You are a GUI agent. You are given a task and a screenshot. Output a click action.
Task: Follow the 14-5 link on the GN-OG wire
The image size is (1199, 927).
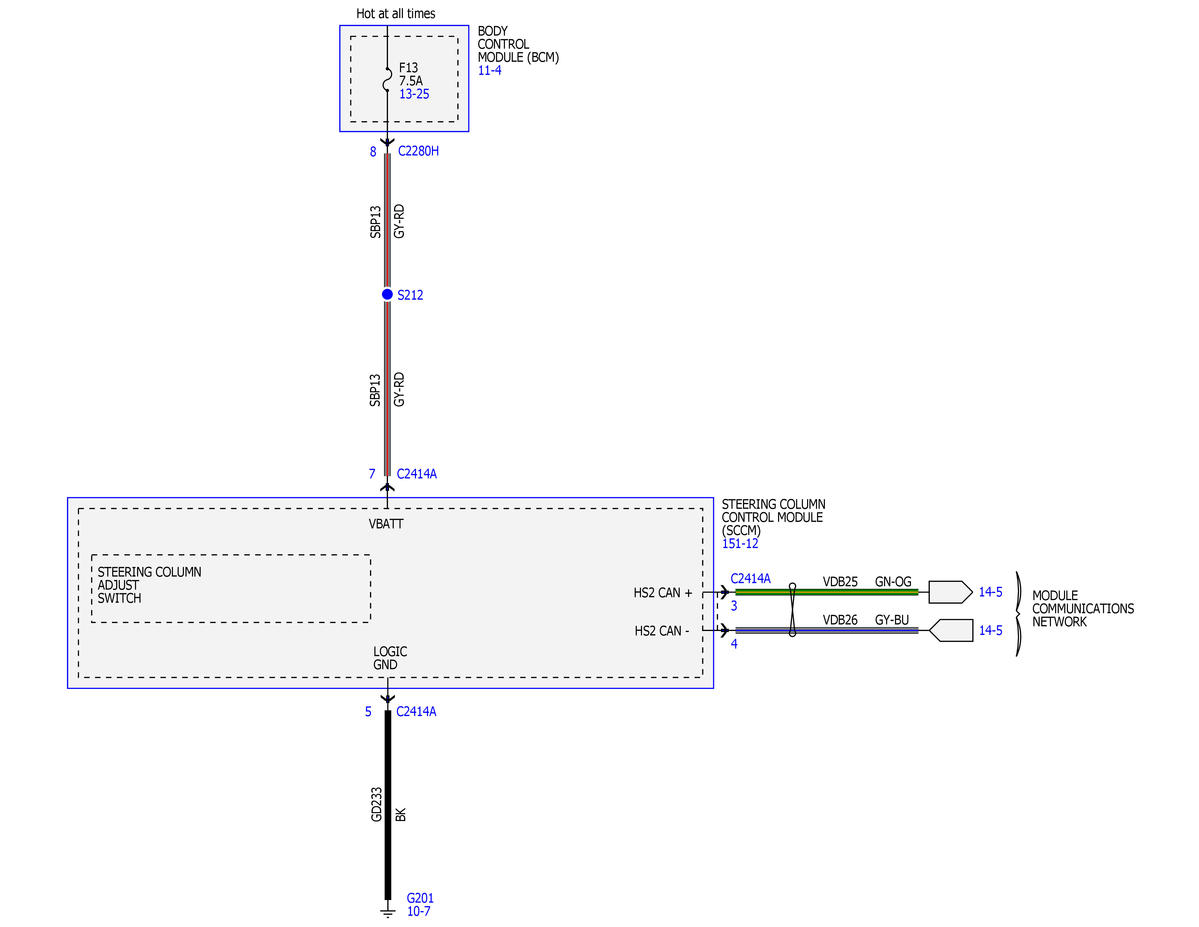tap(990, 592)
